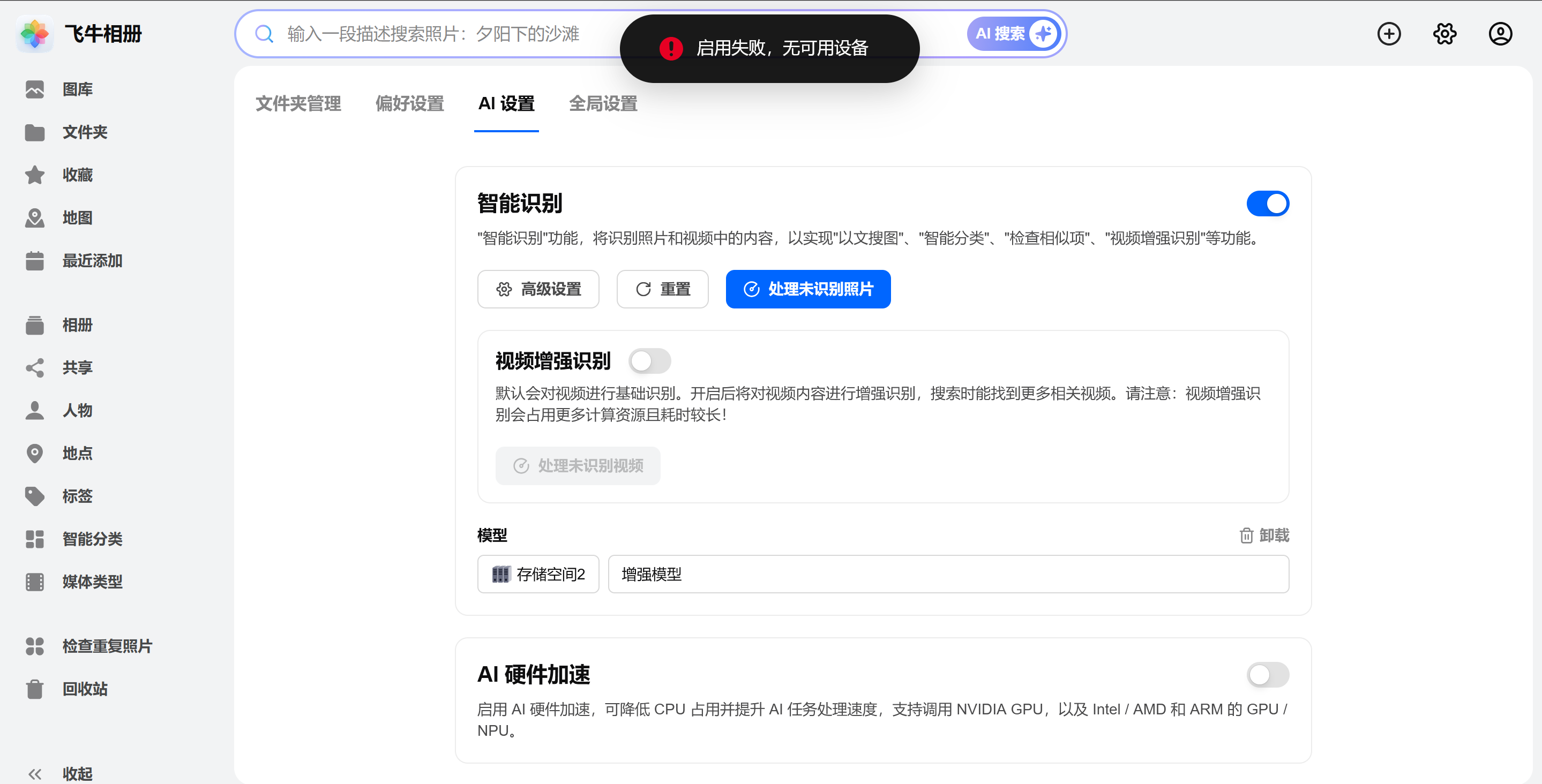Click the 飞牛相册 app logo
The width and height of the screenshot is (1542, 784).
pos(35,34)
